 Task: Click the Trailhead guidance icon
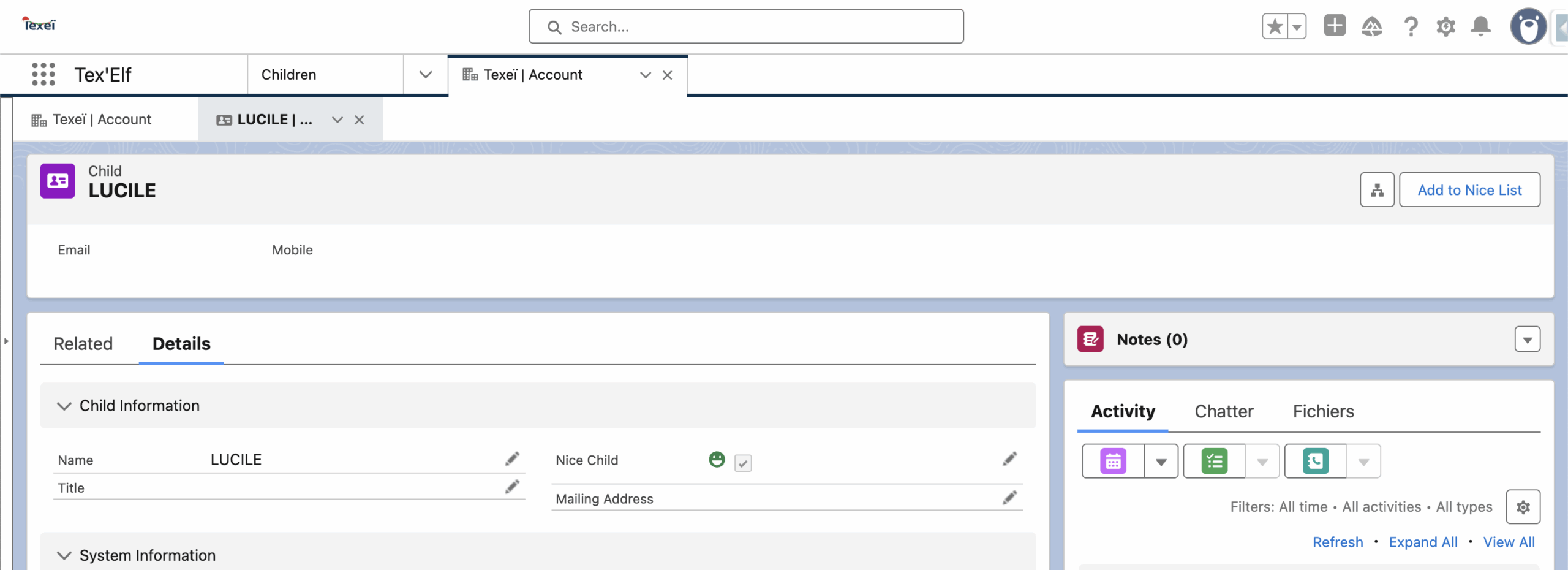coord(1371,26)
